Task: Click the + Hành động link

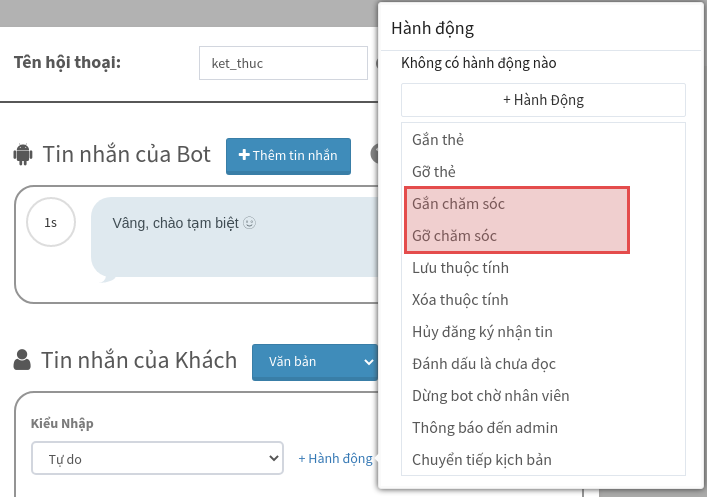Action: click(335, 459)
